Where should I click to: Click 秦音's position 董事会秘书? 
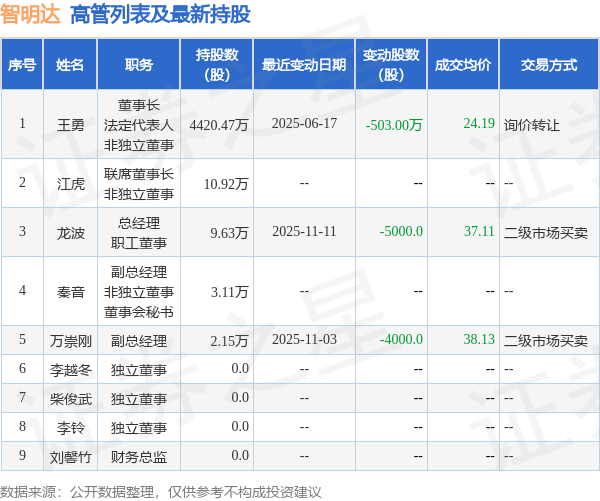pos(139,312)
